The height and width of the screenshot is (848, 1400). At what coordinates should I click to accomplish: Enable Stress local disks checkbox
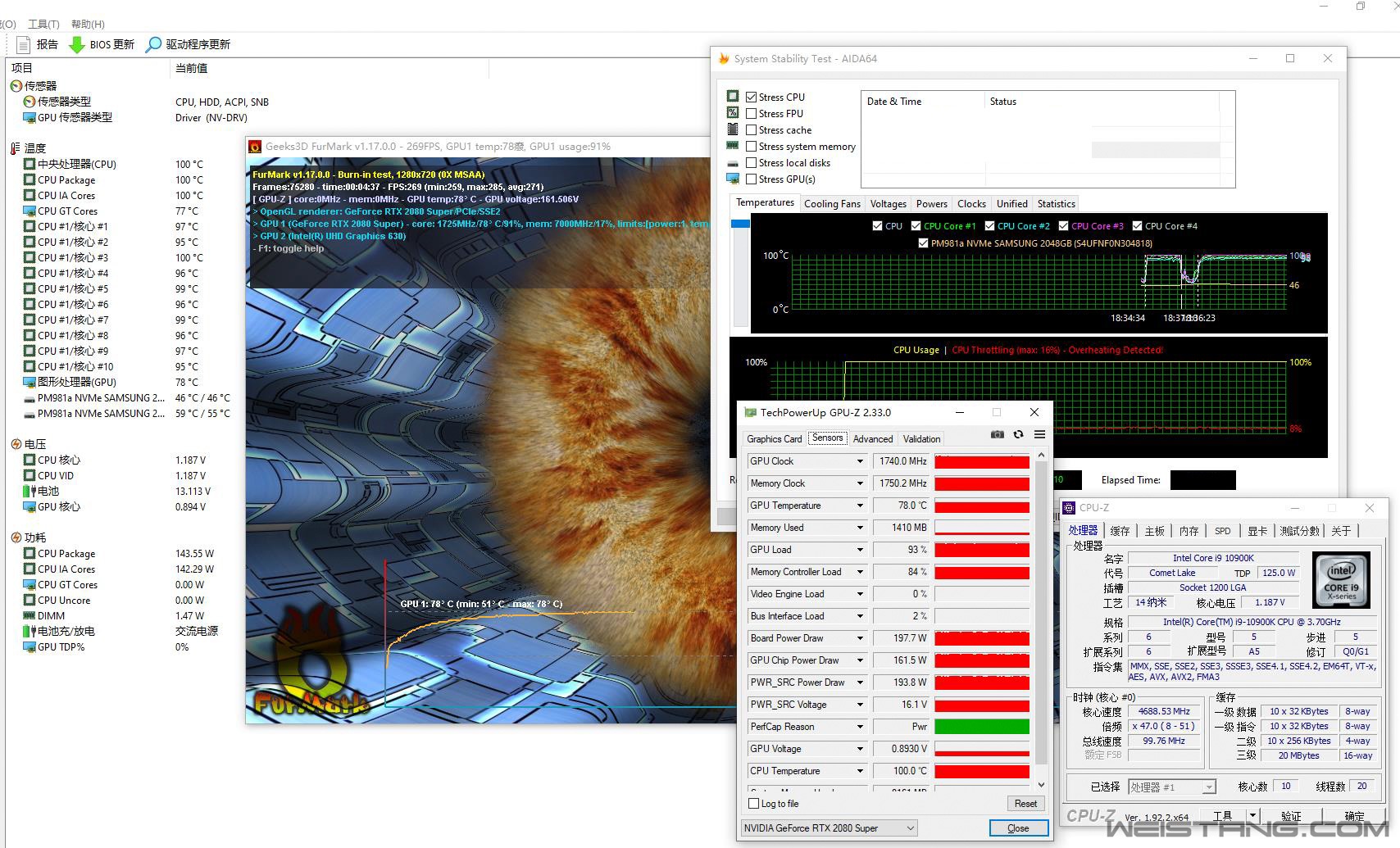click(751, 162)
